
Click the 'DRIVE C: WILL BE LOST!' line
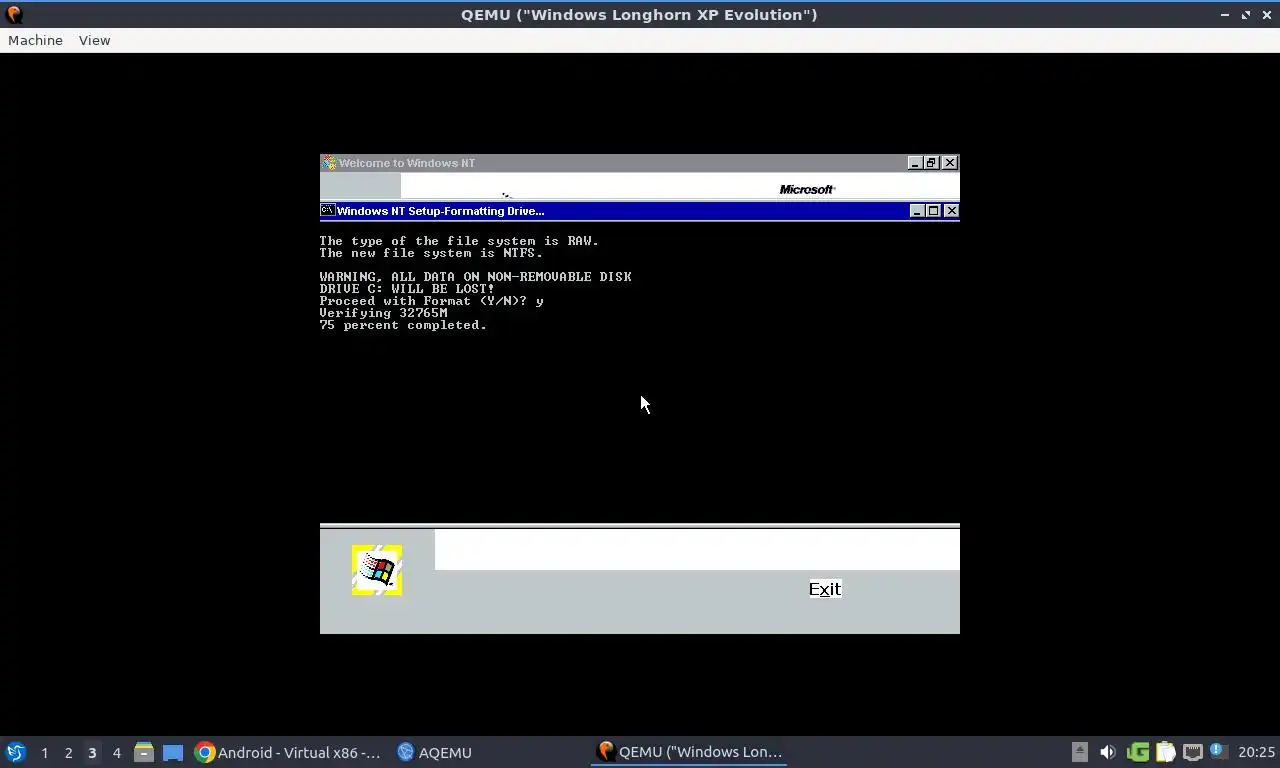[407, 289]
